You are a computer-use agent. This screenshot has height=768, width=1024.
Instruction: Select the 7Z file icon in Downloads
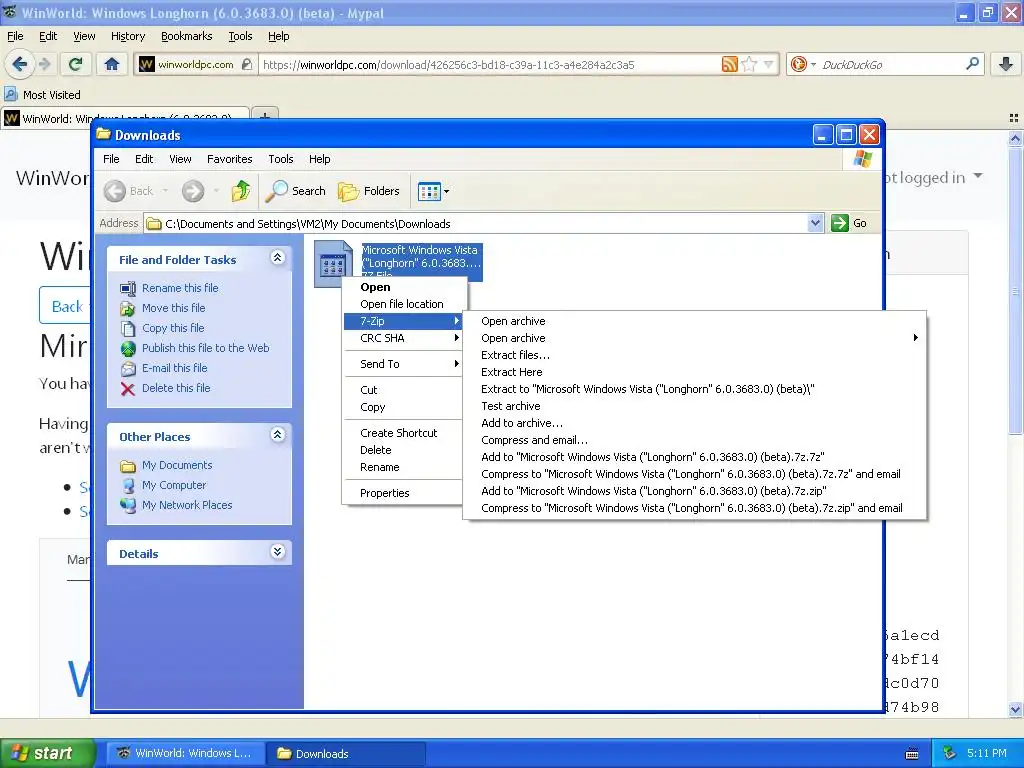[333, 263]
